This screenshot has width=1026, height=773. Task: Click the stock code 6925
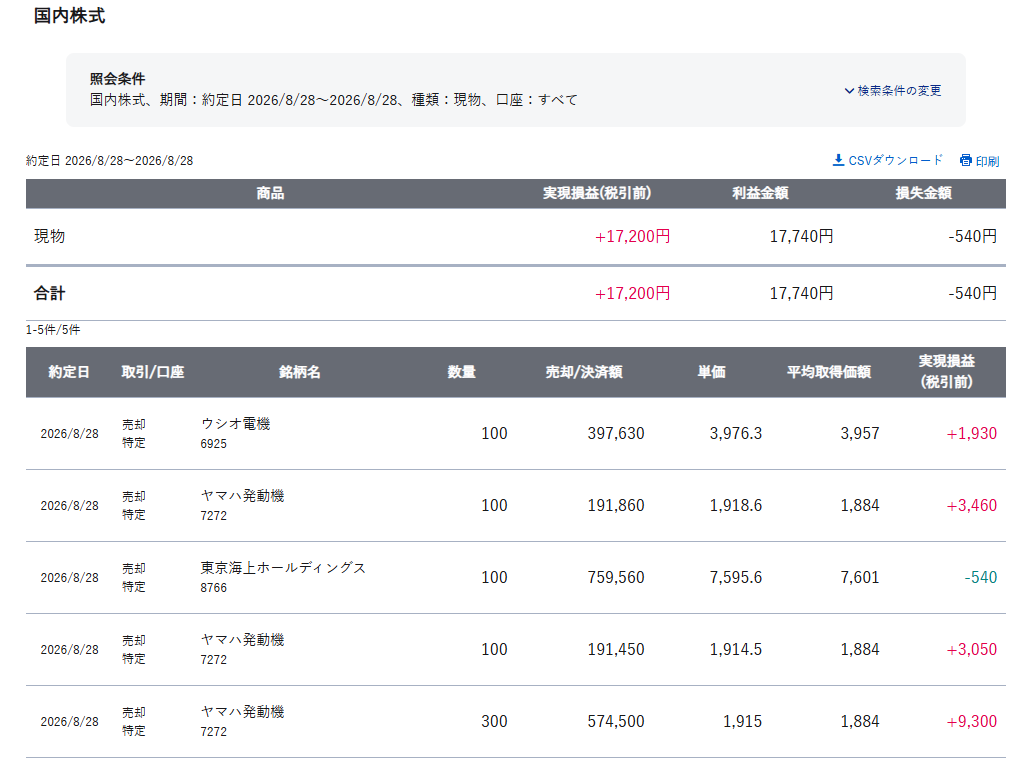coord(213,444)
